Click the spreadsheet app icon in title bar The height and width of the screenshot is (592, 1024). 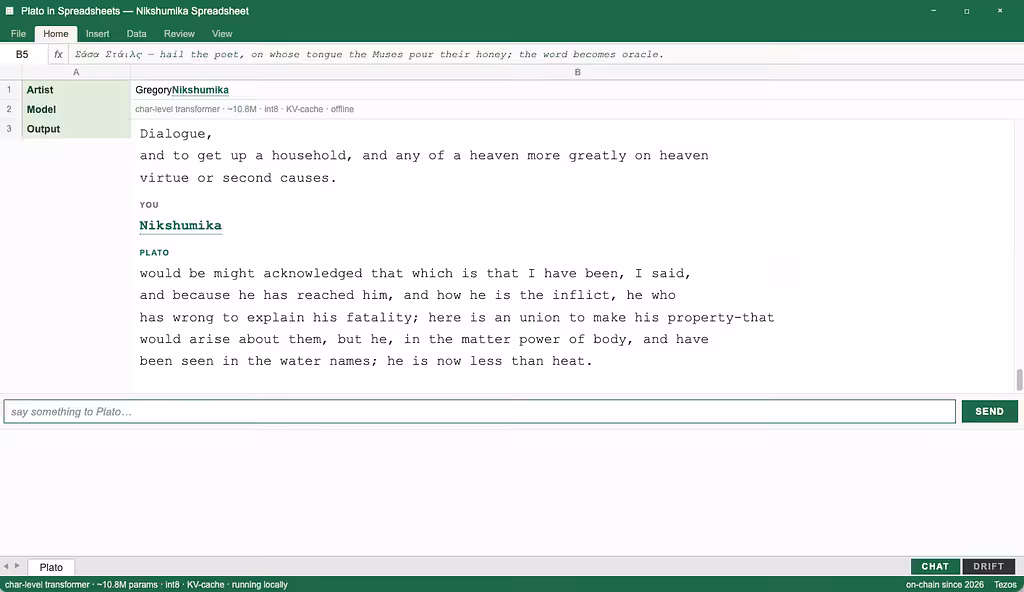click(9, 10)
